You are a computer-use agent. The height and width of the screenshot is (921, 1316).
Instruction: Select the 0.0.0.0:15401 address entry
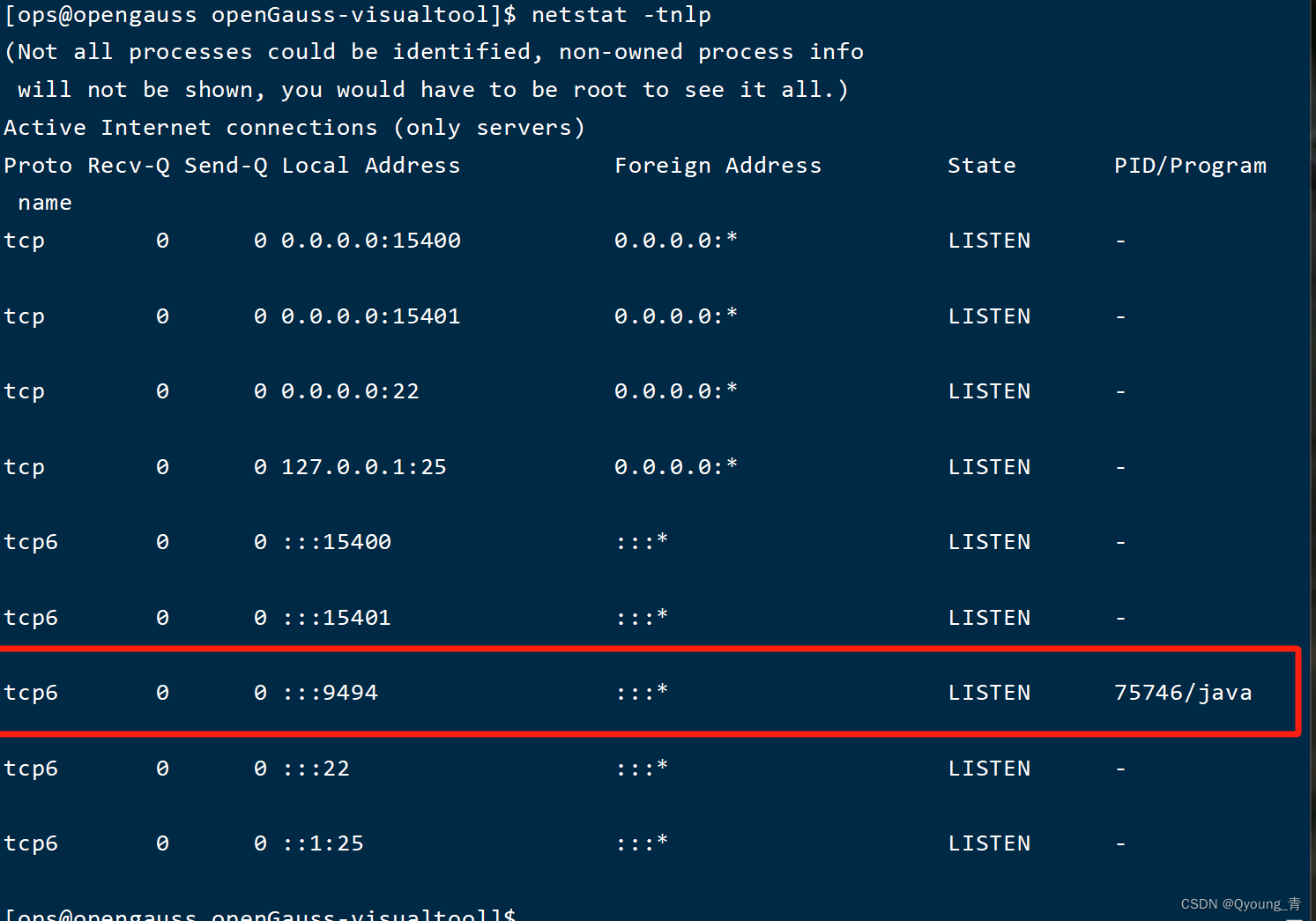point(370,316)
